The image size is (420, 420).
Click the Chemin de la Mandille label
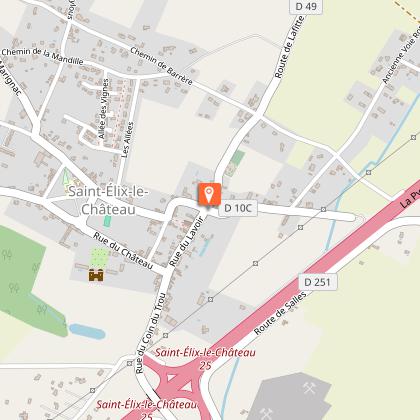42,56
